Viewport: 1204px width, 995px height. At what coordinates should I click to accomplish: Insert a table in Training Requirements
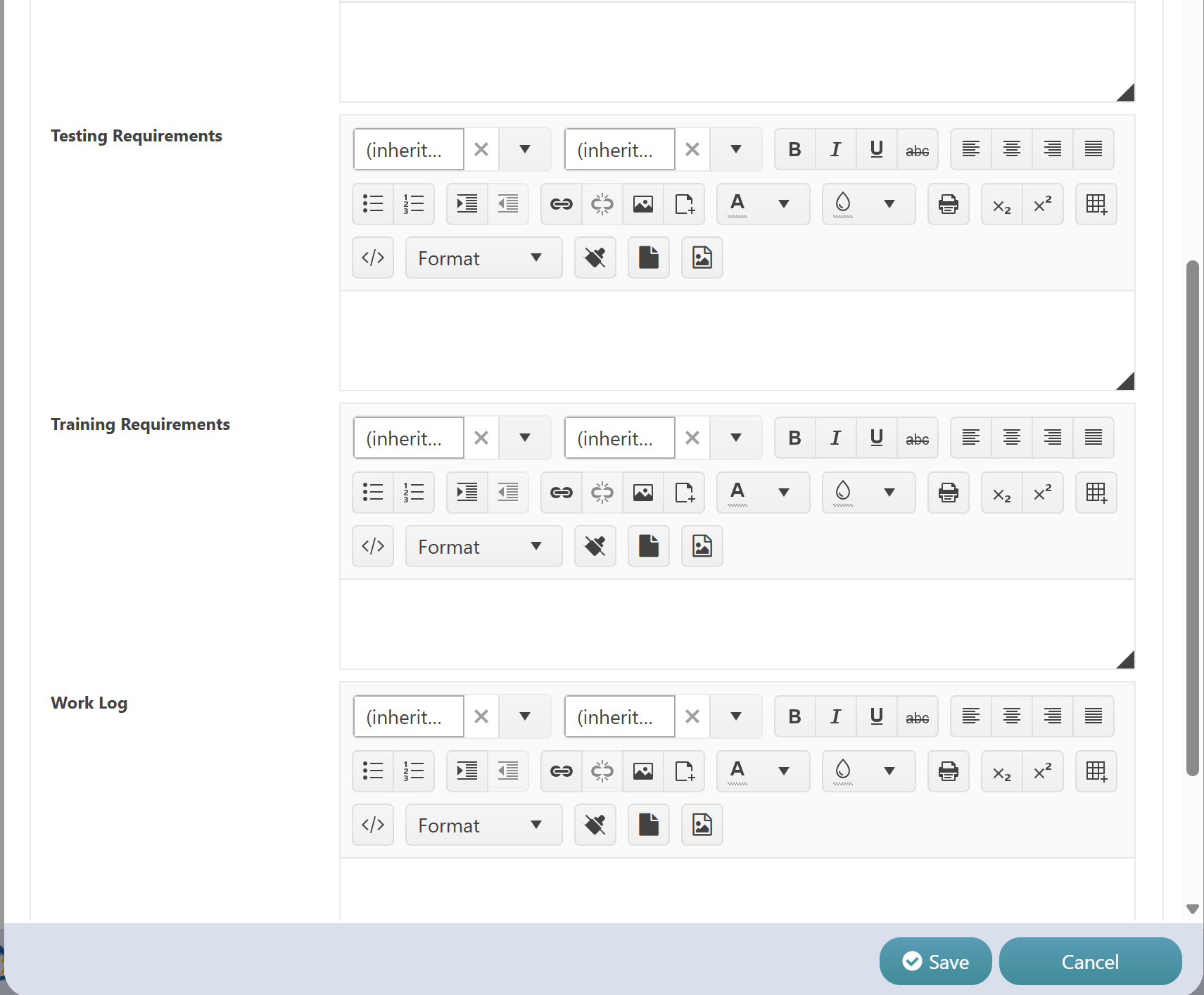1096,493
